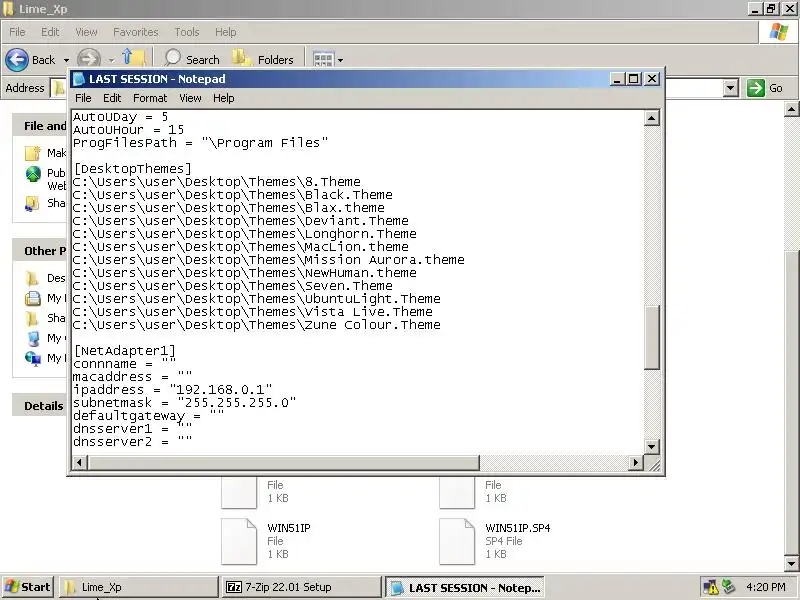
Task: Open Notepad Edit menu
Action: (112, 98)
